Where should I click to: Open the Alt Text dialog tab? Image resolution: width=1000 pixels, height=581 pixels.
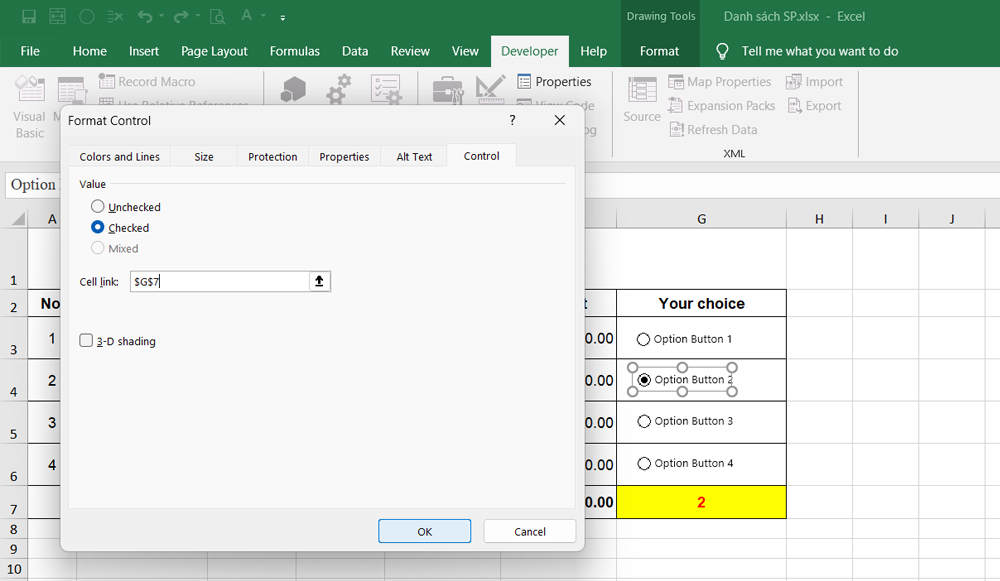[414, 156]
